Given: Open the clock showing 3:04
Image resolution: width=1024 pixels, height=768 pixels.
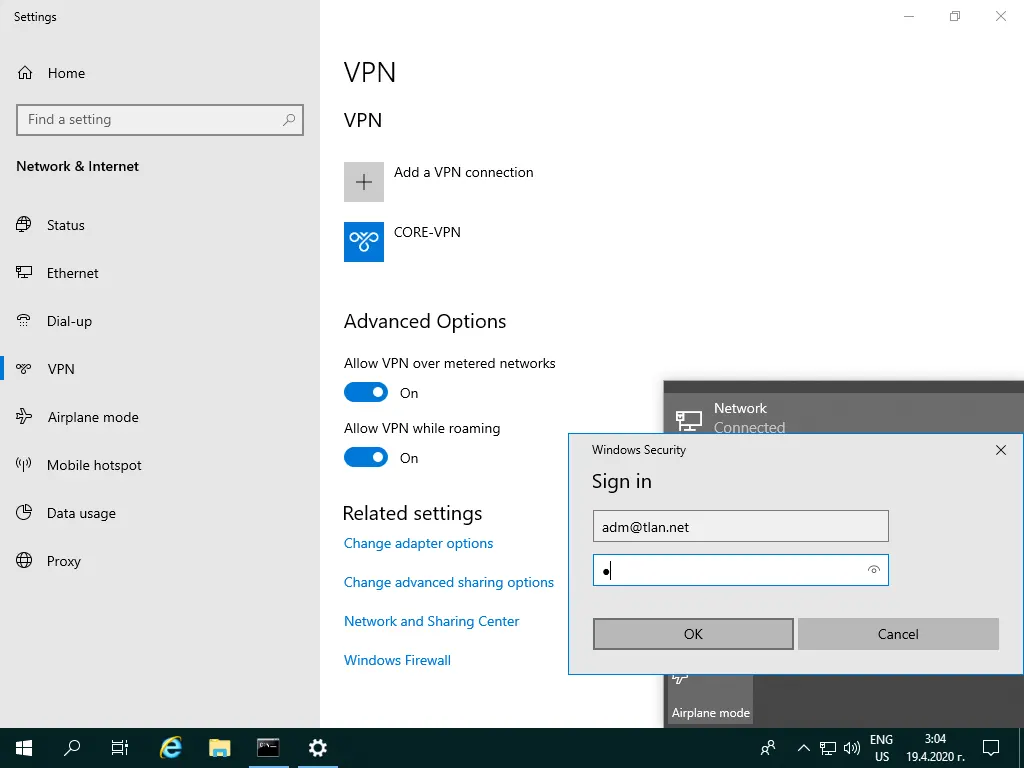Looking at the screenshot, I should (x=935, y=748).
